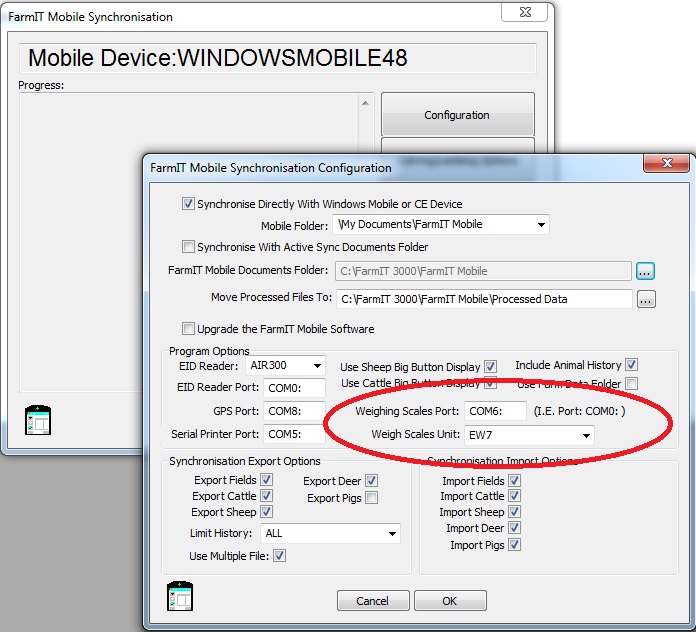Click the (I.E. Port: COM0: ) hint text
The width and height of the screenshot is (696, 632).
[579, 411]
